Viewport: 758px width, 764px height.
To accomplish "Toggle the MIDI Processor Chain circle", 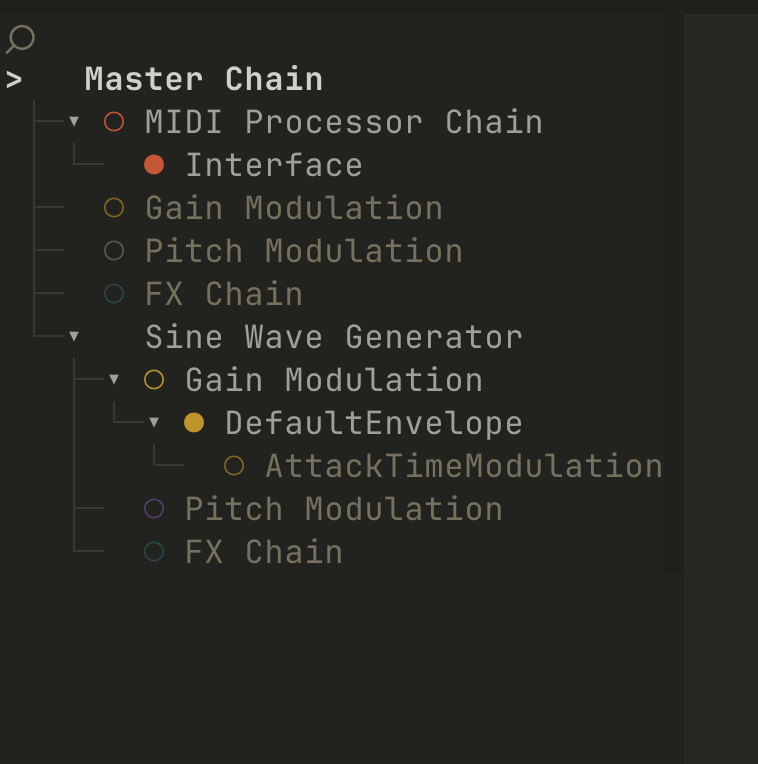I will (114, 122).
